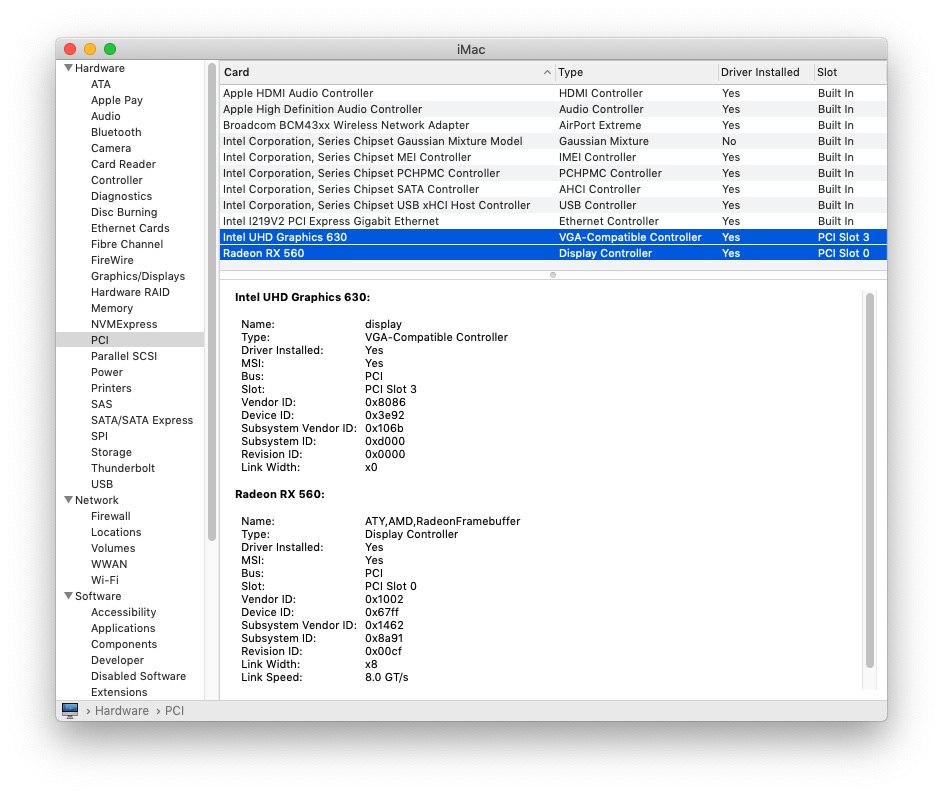943x795 pixels.
Task: Sort the table by Type column
Action: (x=635, y=73)
